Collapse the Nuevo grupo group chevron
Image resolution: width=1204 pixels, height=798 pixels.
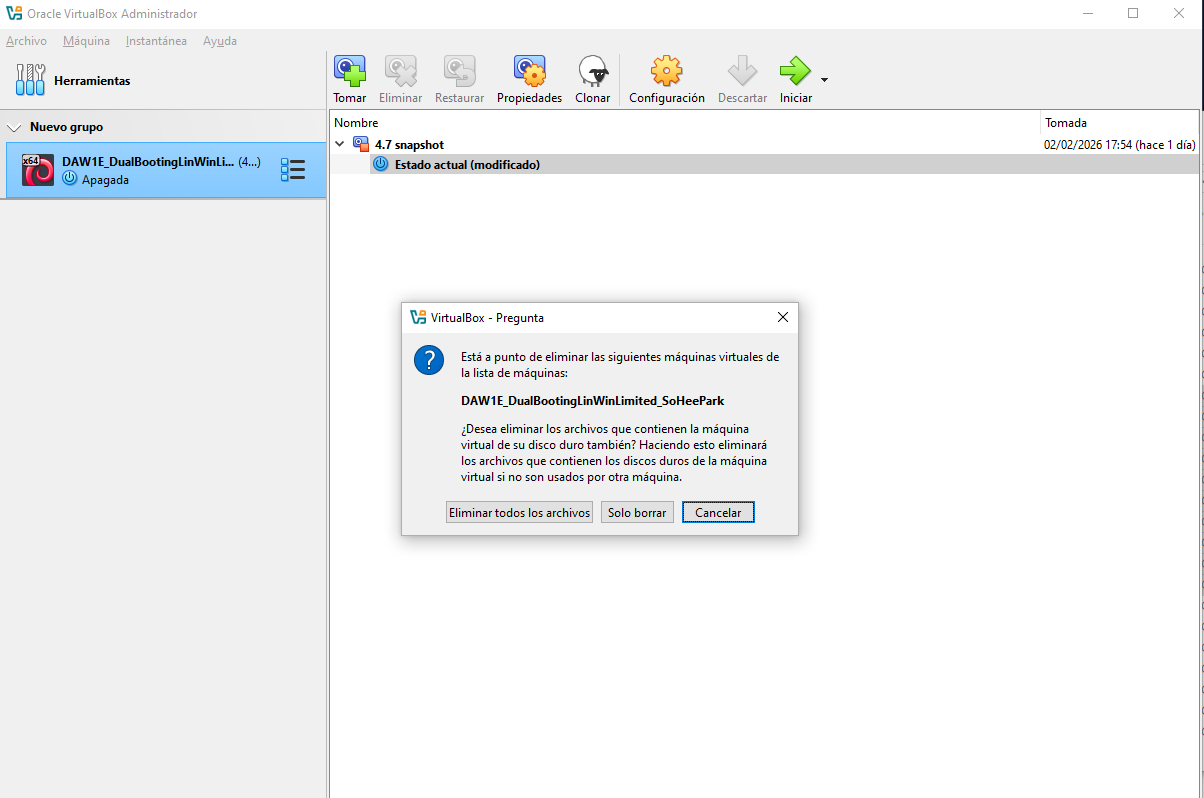(x=14, y=128)
